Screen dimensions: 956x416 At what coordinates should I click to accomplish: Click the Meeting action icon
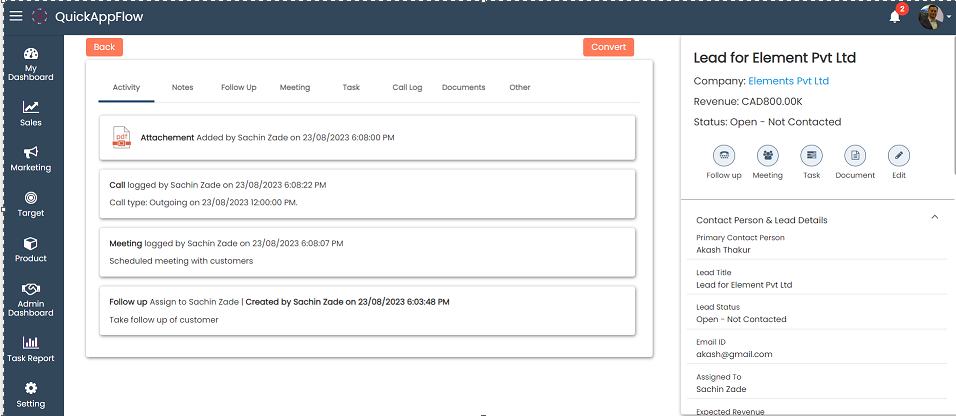click(767, 156)
